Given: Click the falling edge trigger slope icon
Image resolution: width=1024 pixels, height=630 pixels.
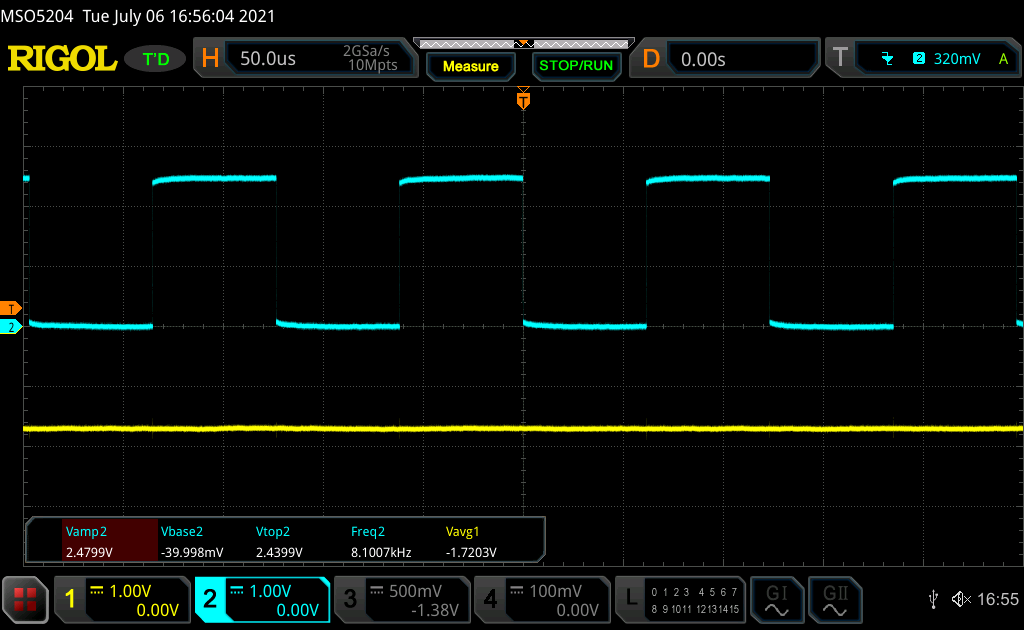Looking at the screenshot, I should point(887,59).
